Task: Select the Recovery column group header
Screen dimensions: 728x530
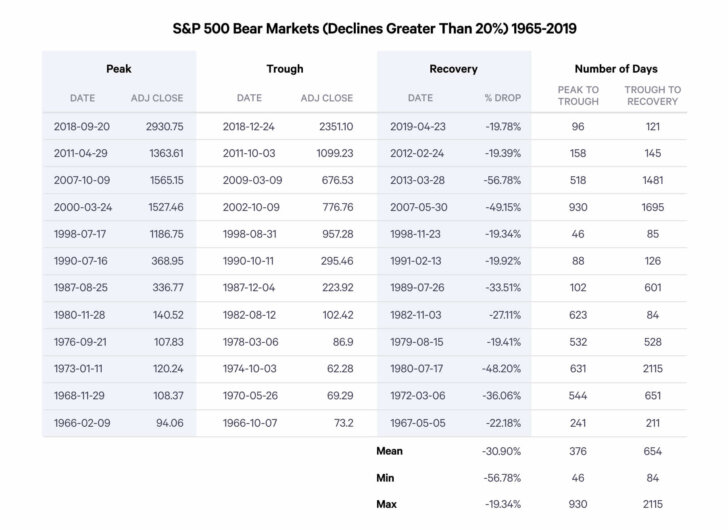Action: click(x=453, y=69)
